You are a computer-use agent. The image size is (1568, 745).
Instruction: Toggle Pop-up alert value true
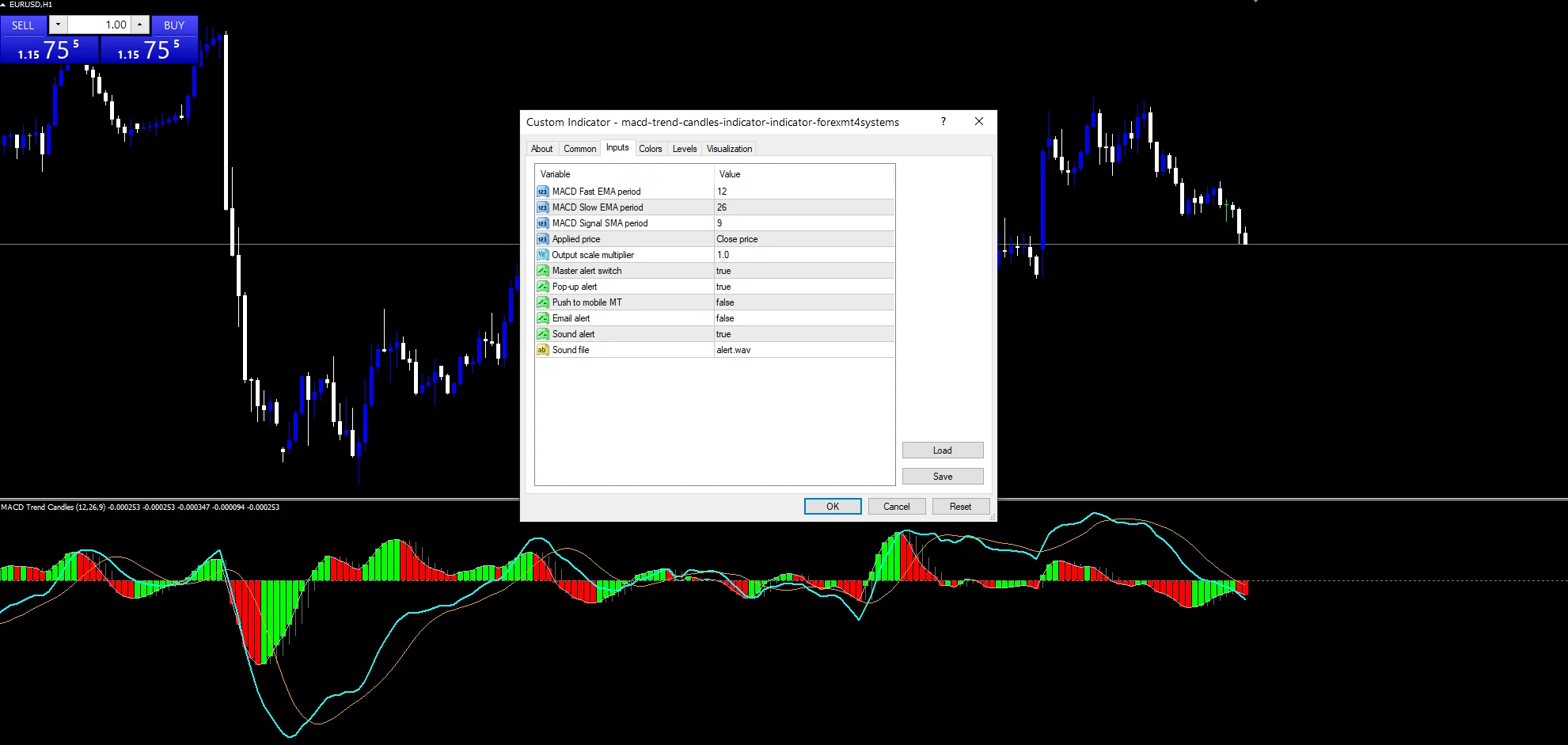[804, 287]
